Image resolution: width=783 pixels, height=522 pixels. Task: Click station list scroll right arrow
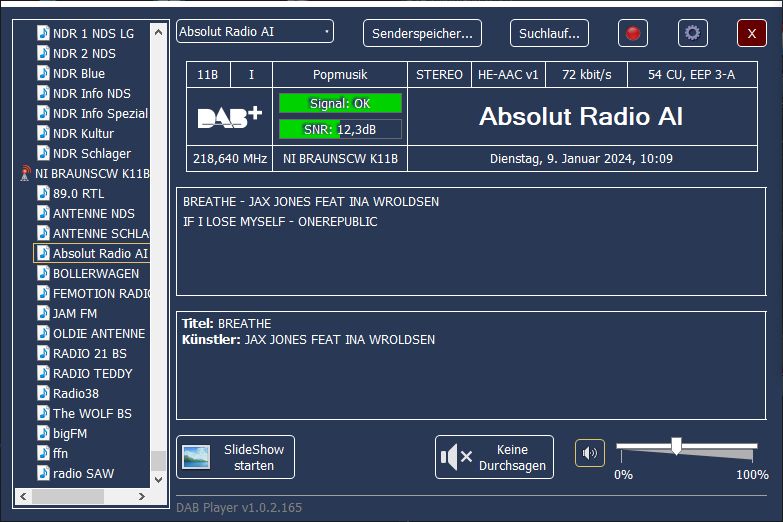click(x=142, y=497)
